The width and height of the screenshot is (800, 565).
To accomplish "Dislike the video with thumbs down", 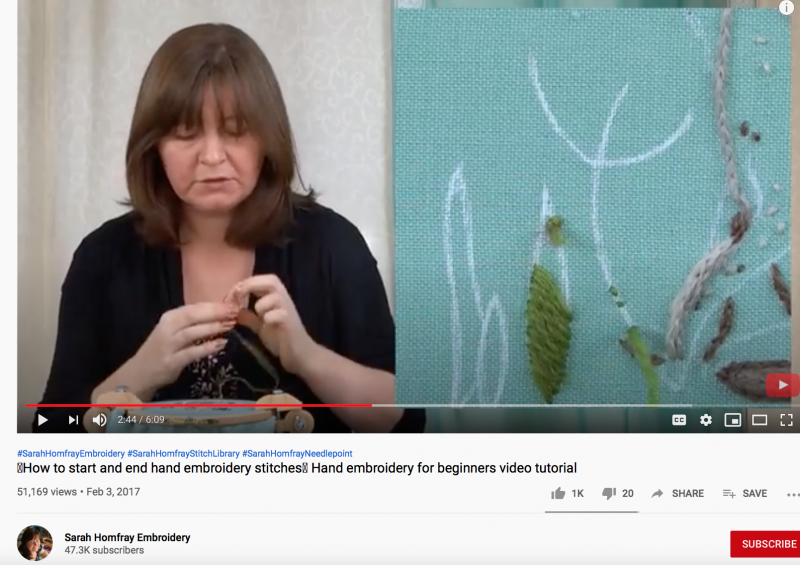I will coord(617,494).
